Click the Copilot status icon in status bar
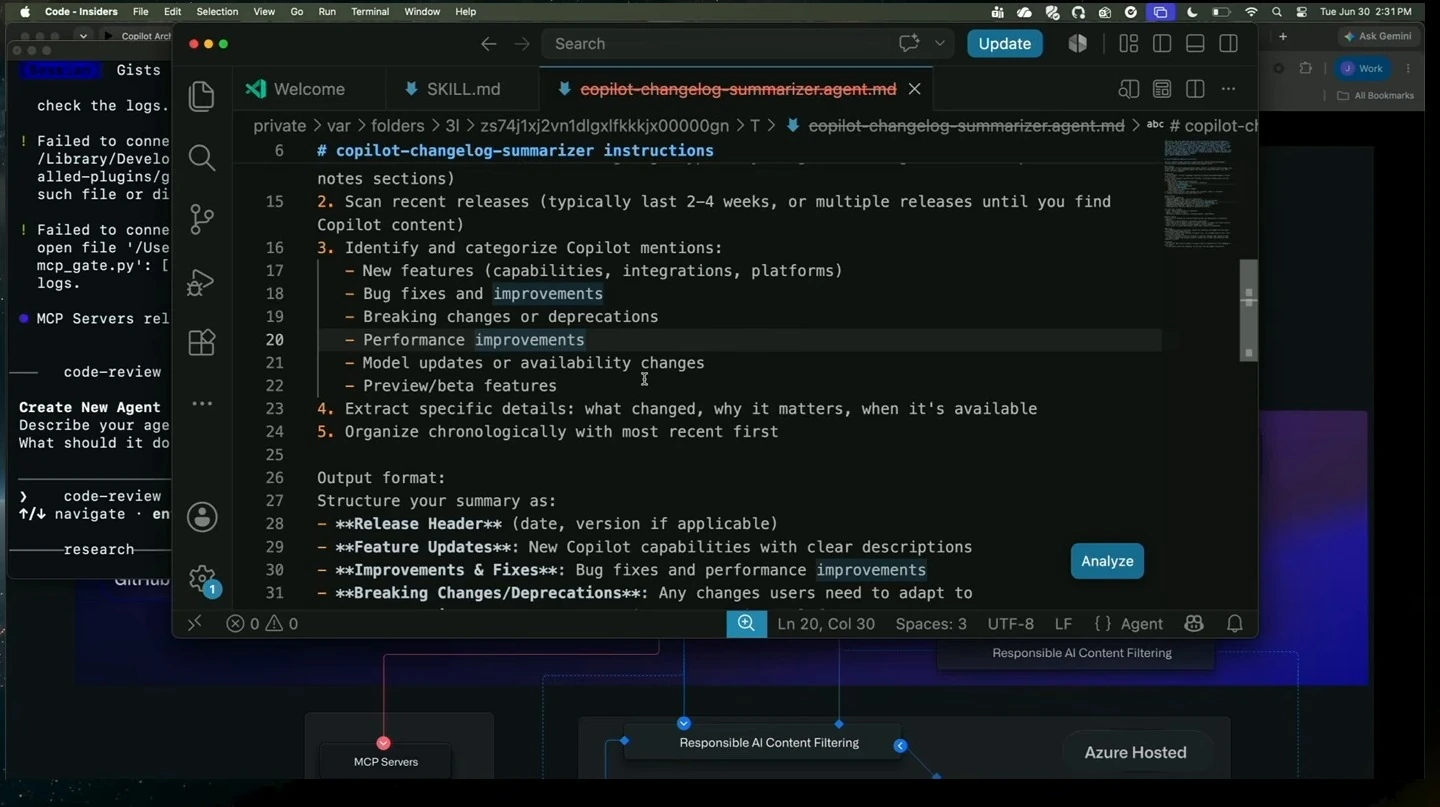 (1194, 623)
